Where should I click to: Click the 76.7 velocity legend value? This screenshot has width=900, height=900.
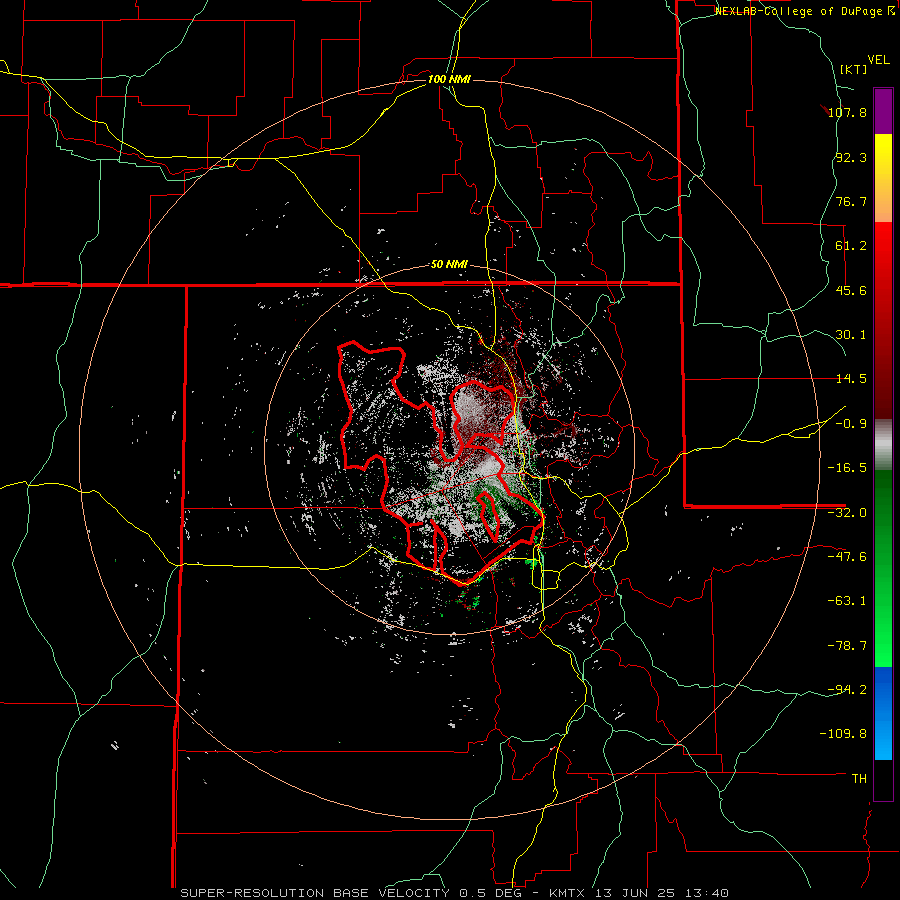851,201
